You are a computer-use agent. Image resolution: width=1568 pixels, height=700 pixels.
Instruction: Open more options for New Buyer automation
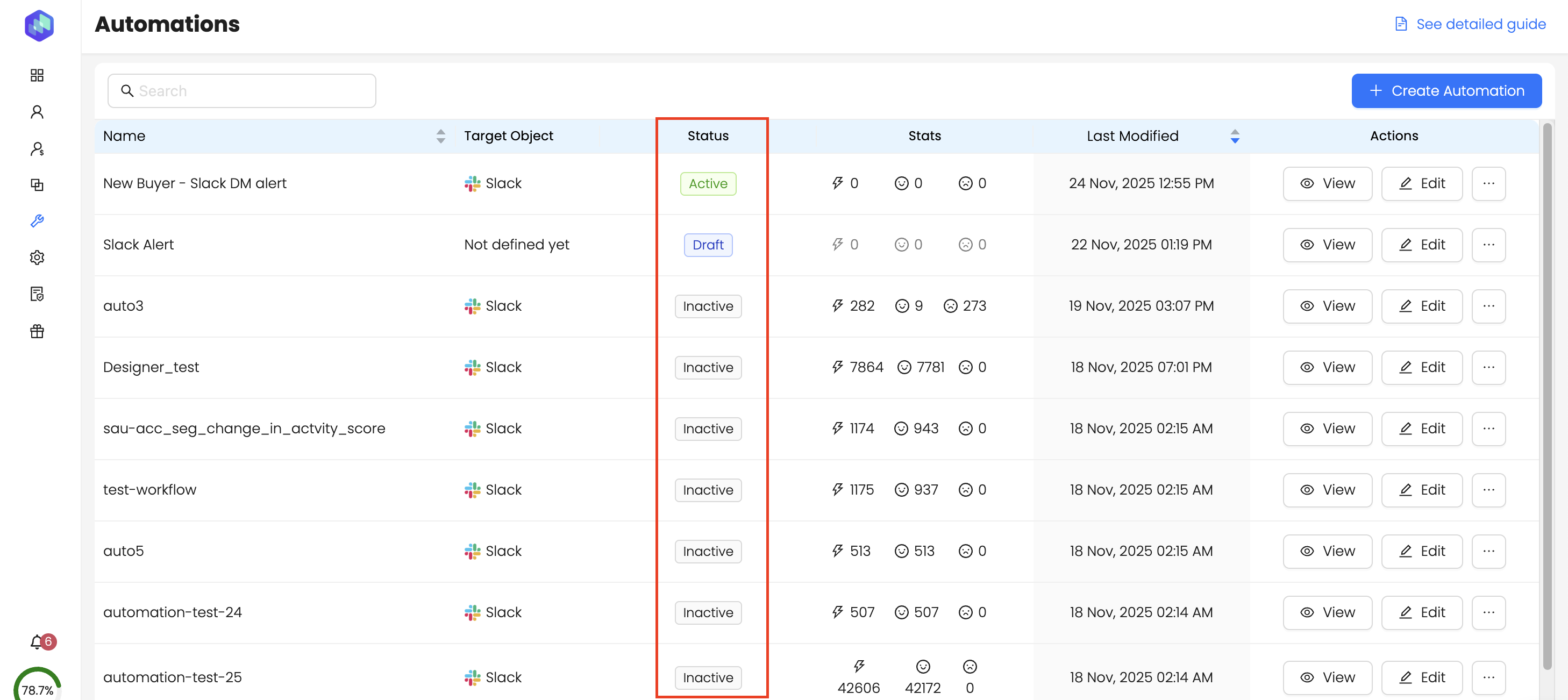1488,183
